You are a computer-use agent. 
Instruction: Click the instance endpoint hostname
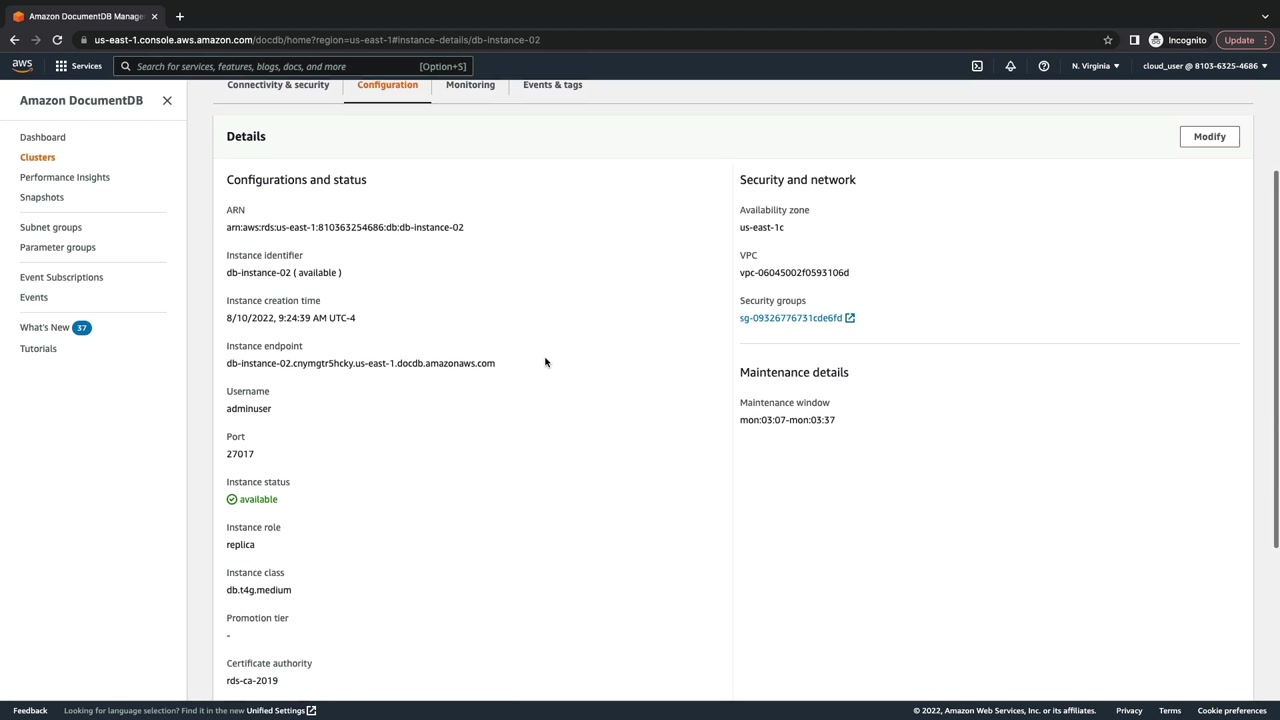361,363
